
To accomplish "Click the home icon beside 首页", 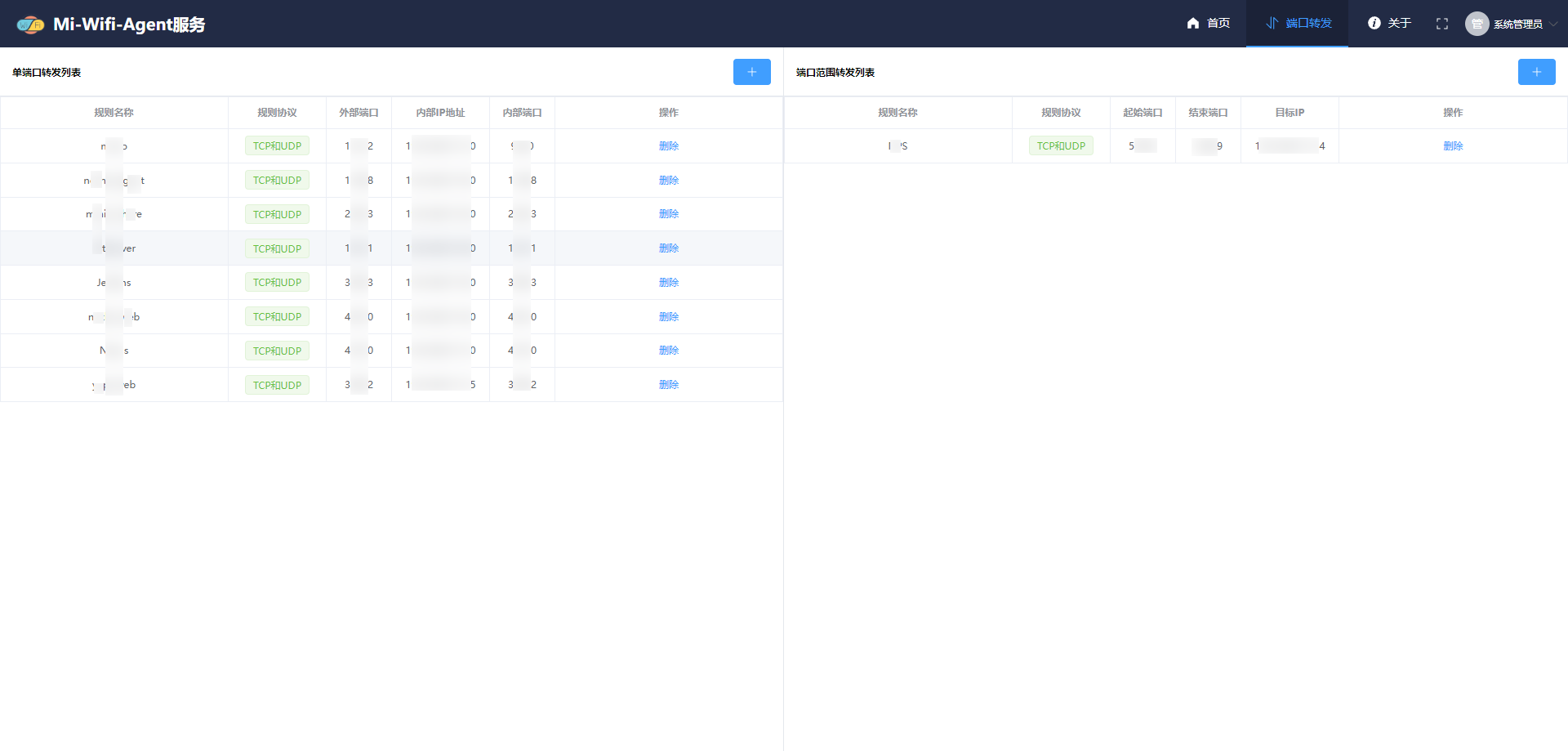I will pyautogui.click(x=1193, y=24).
